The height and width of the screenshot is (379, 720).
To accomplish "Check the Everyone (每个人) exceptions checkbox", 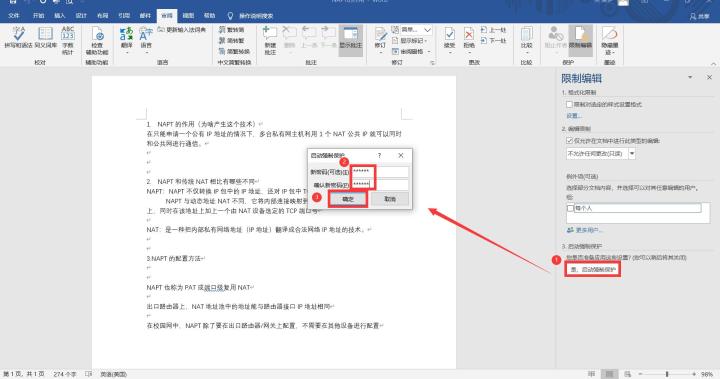I will pos(570,208).
